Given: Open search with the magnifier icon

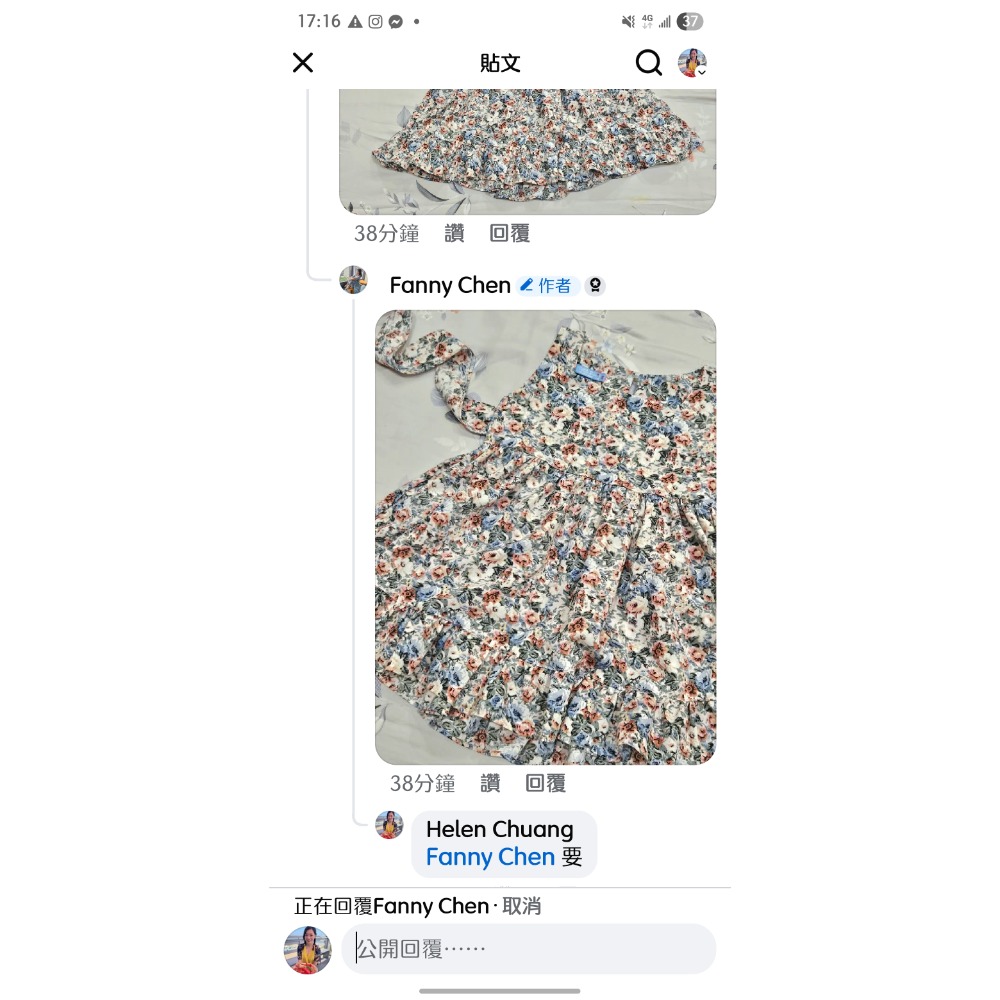Looking at the screenshot, I should click(x=649, y=62).
